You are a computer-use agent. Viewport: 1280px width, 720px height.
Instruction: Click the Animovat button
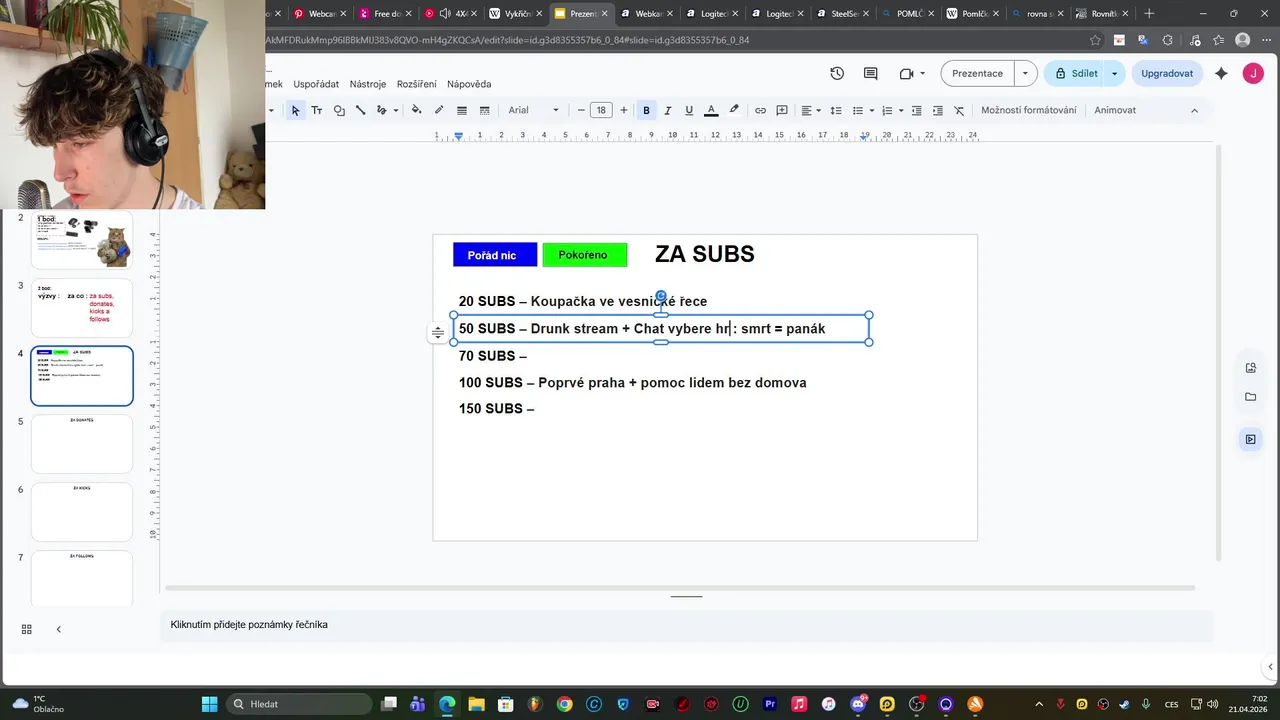pyautogui.click(x=1115, y=110)
